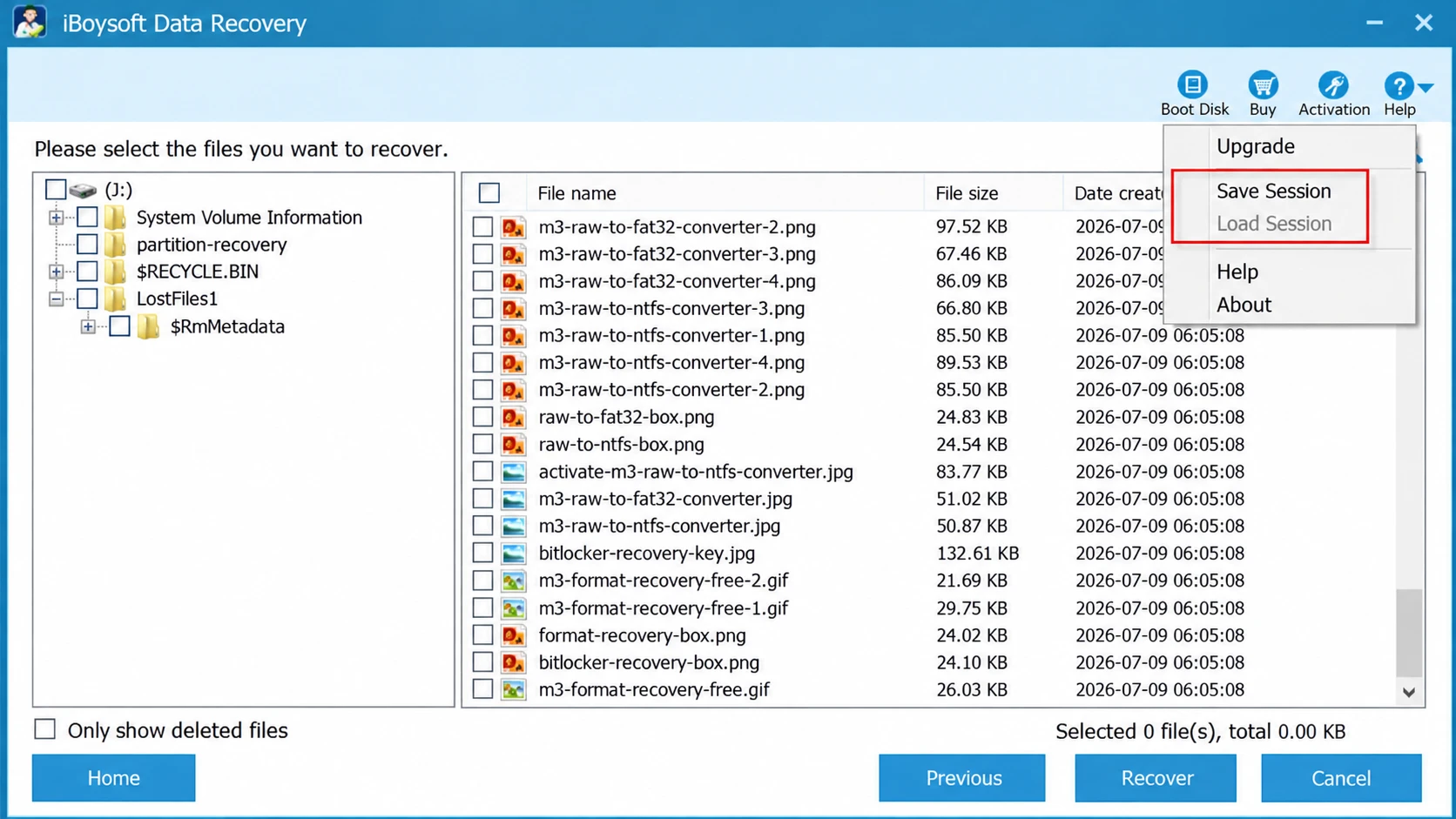Enable Only show deleted files checkbox
Image resolution: width=1456 pixels, height=819 pixels.
tap(44, 729)
